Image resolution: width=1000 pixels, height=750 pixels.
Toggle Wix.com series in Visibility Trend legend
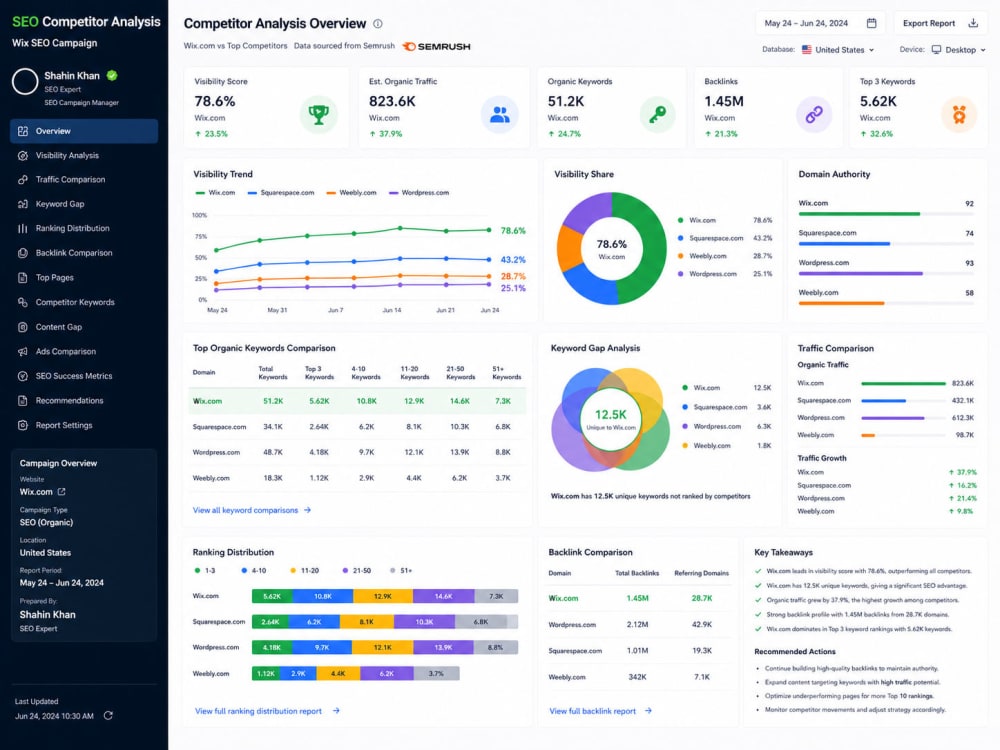215,193
